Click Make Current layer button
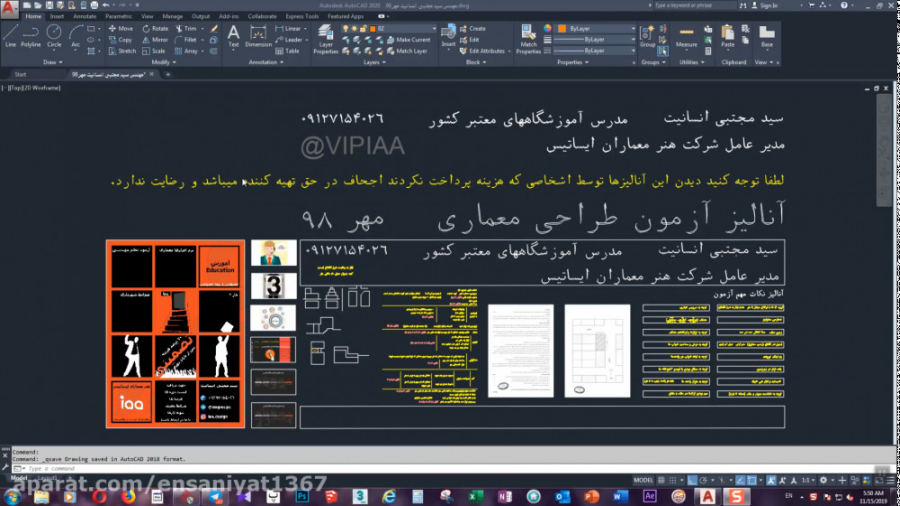Viewport: 900px width, 506px height. [x=408, y=40]
